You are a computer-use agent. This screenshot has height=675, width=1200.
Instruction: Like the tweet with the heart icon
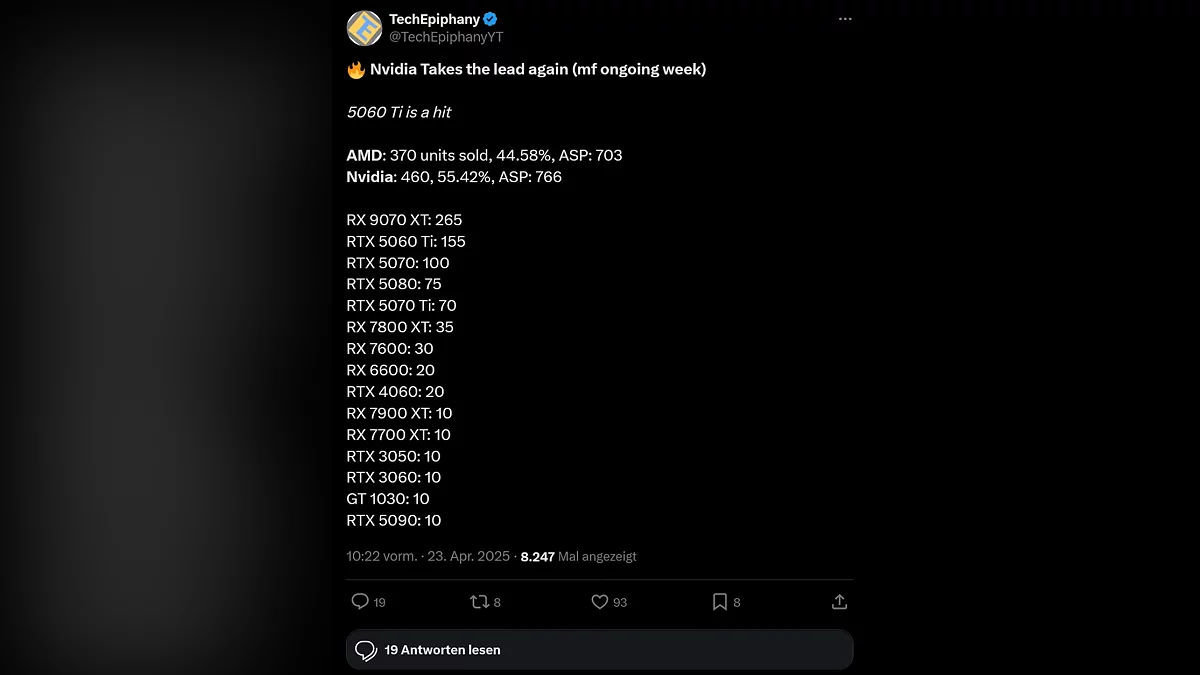click(599, 601)
